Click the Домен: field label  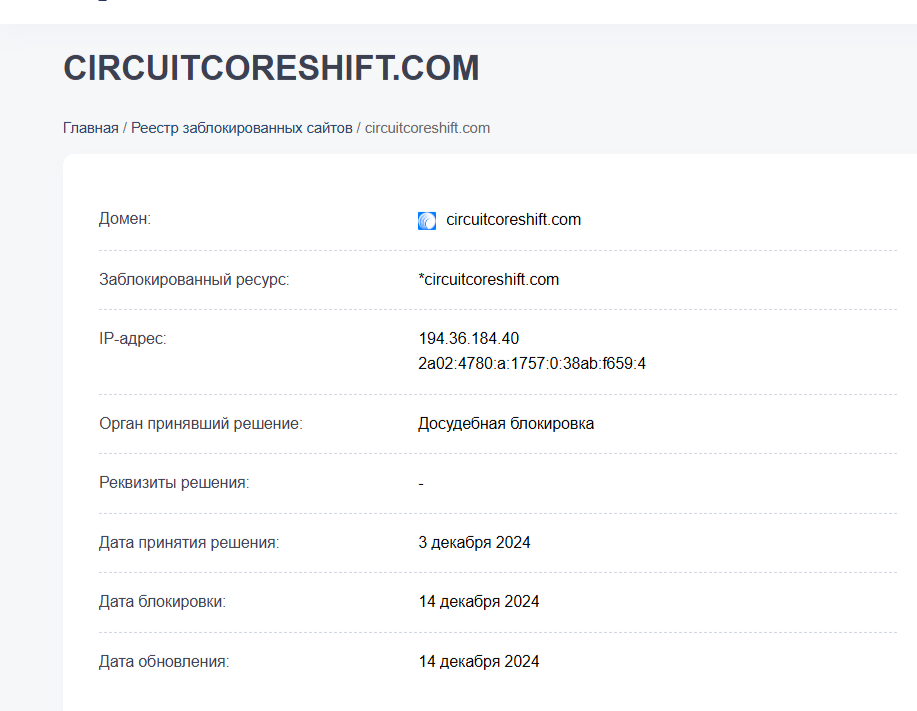125,219
